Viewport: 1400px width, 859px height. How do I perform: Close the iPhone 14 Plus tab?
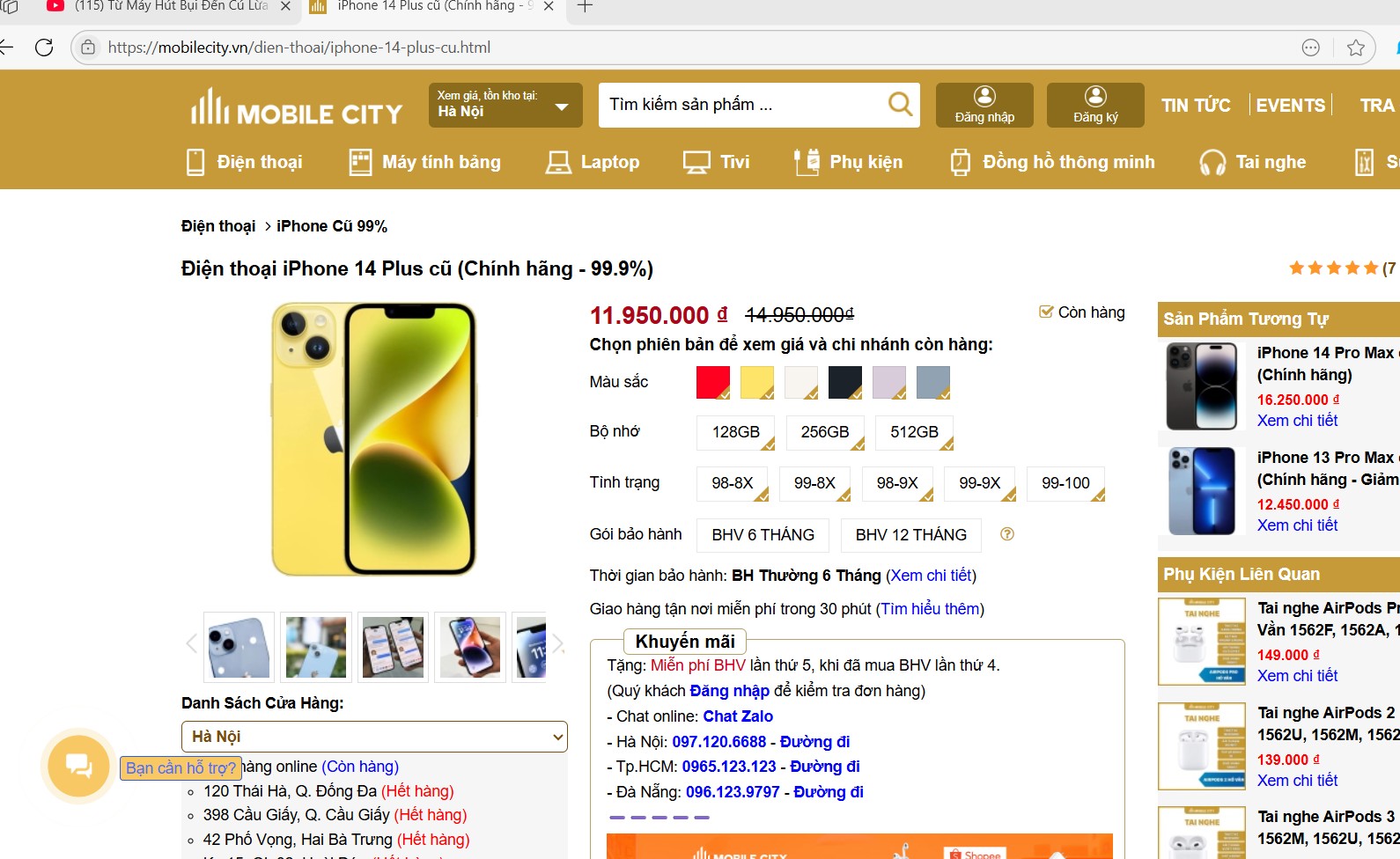[x=549, y=6]
